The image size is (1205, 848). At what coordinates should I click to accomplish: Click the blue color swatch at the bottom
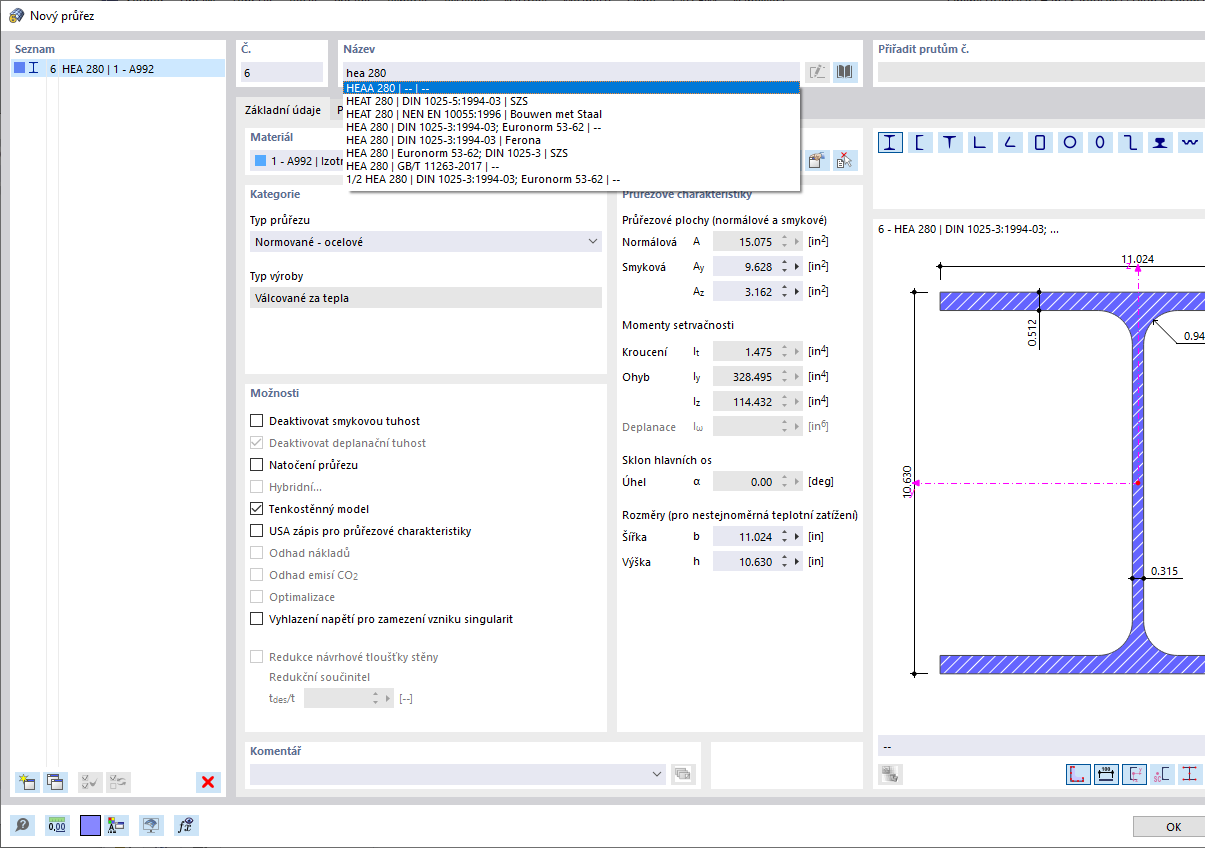point(91,825)
